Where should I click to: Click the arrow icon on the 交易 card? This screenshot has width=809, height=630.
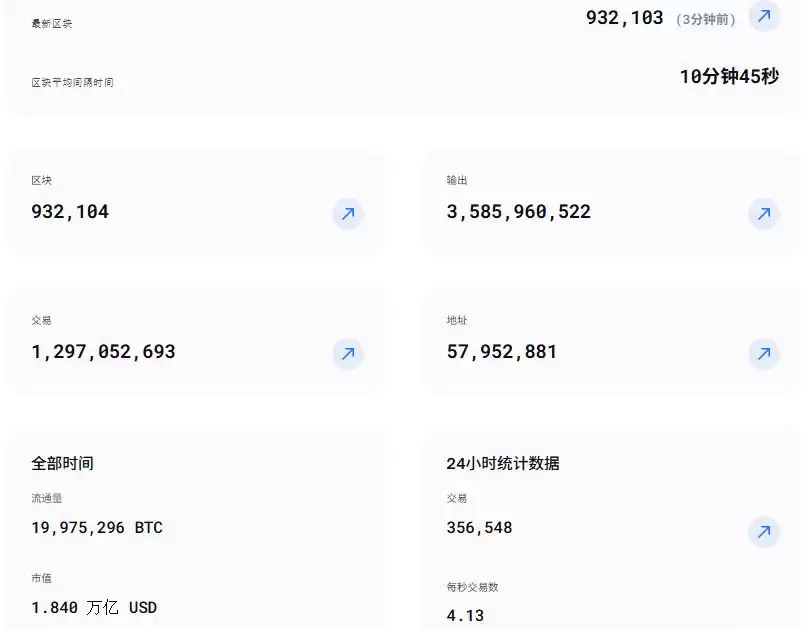tap(347, 354)
